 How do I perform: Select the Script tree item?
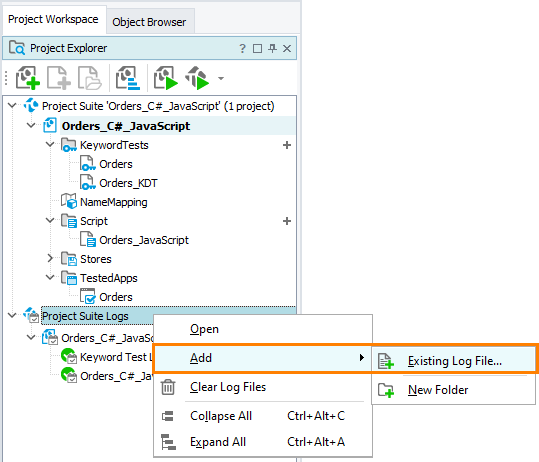pos(94,221)
